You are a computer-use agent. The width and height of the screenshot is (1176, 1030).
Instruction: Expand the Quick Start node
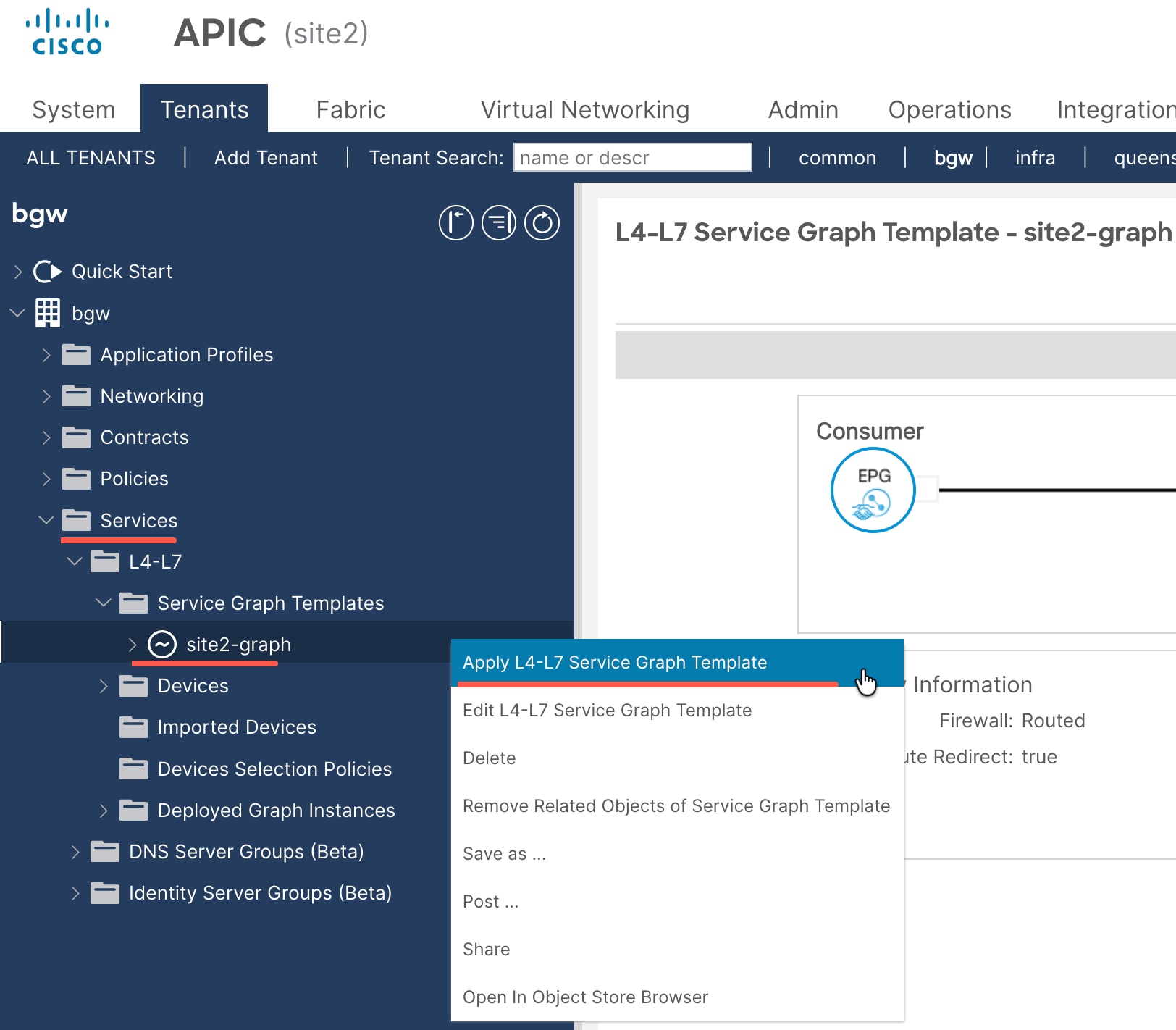[18, 272]
